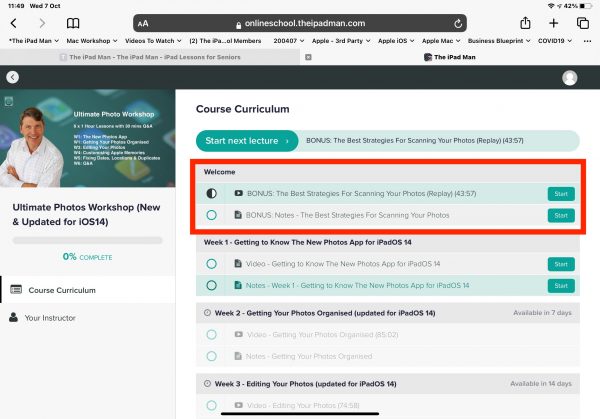Screen dimensions: 600x419
Task: Toggle completion circle for Notes - Week 1
Action: point(212,285)
